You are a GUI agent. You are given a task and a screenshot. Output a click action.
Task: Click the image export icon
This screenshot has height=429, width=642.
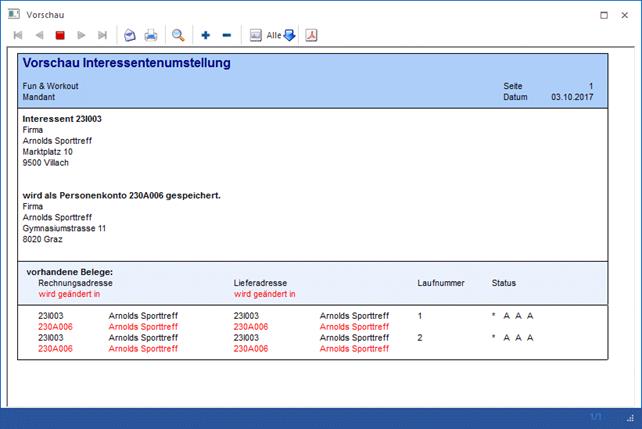click(255, 35)
